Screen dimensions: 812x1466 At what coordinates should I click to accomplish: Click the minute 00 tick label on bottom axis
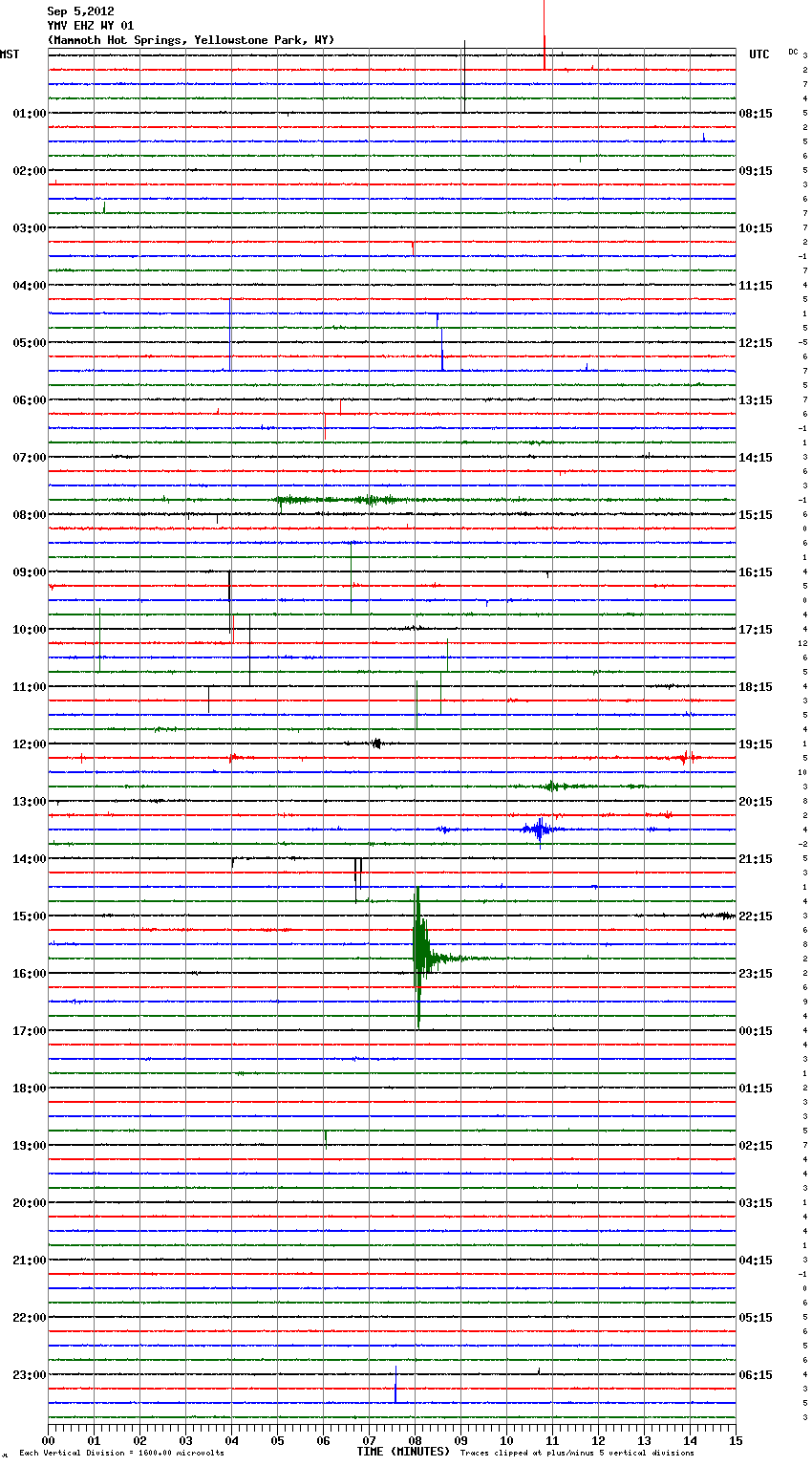48,1440
